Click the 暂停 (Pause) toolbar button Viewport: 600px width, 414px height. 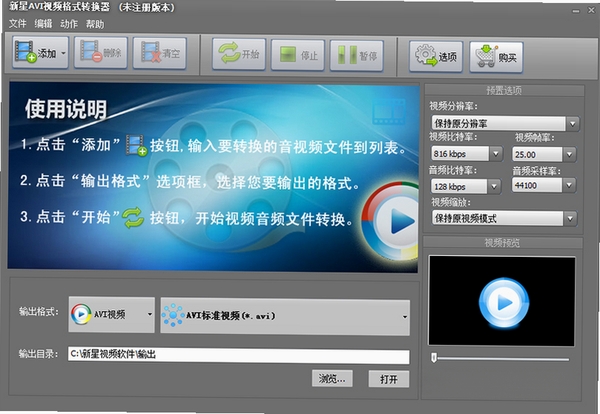point(357,56)
